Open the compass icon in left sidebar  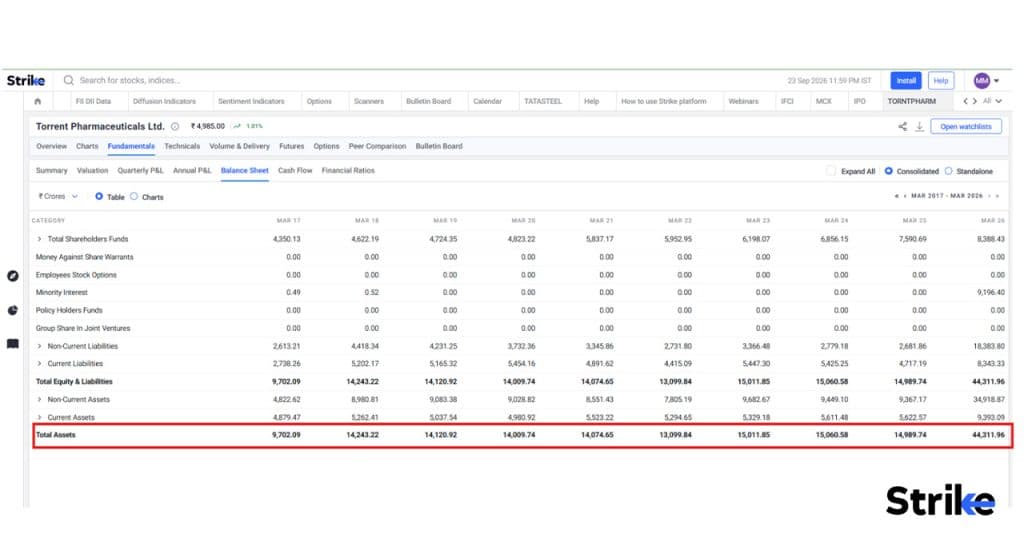pos(12,276)
